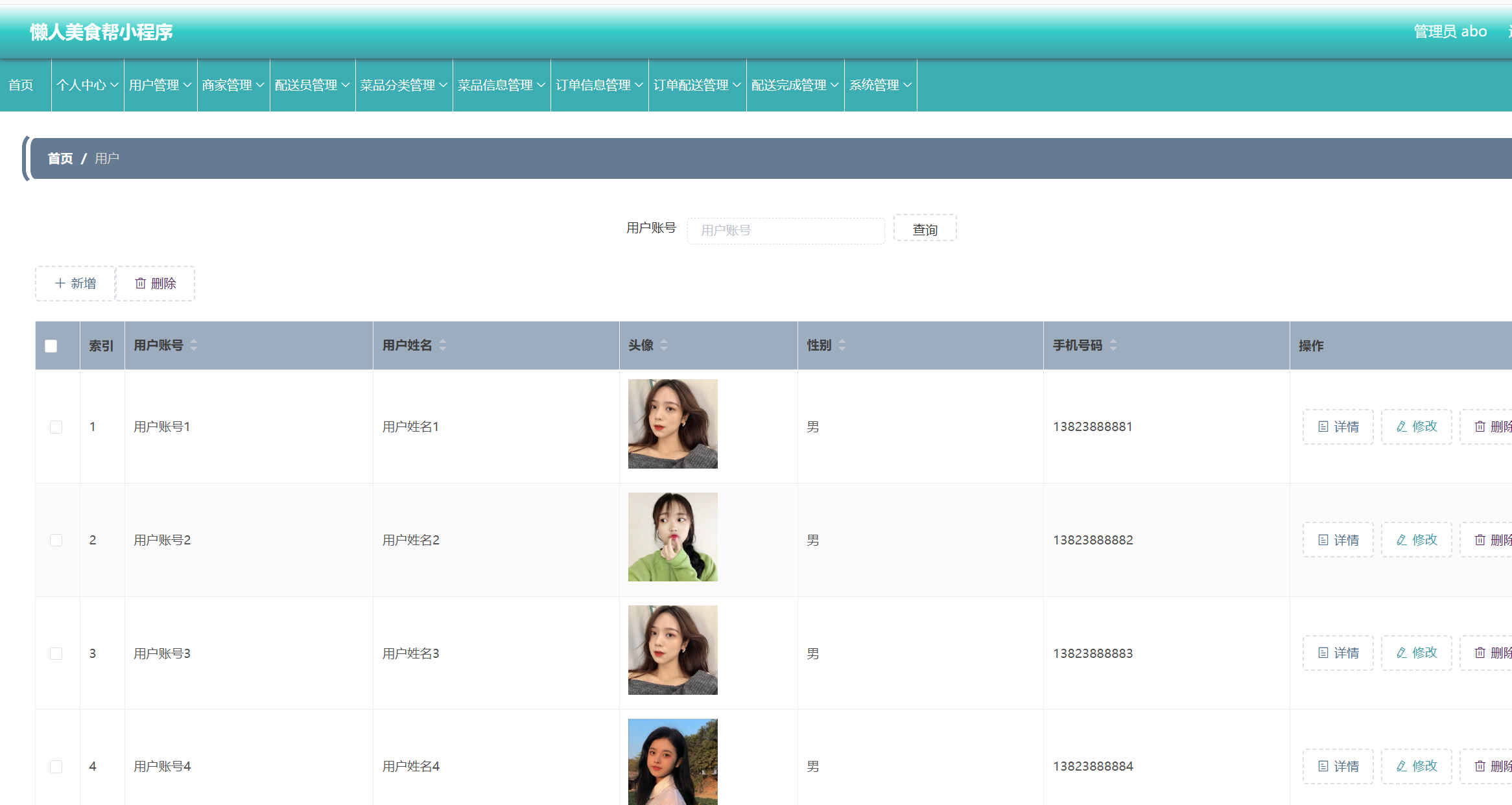The height and width of the screenshot is (805, 1512).
Task: Sort table by 性别 column arrows
Action: coord(842,345)
